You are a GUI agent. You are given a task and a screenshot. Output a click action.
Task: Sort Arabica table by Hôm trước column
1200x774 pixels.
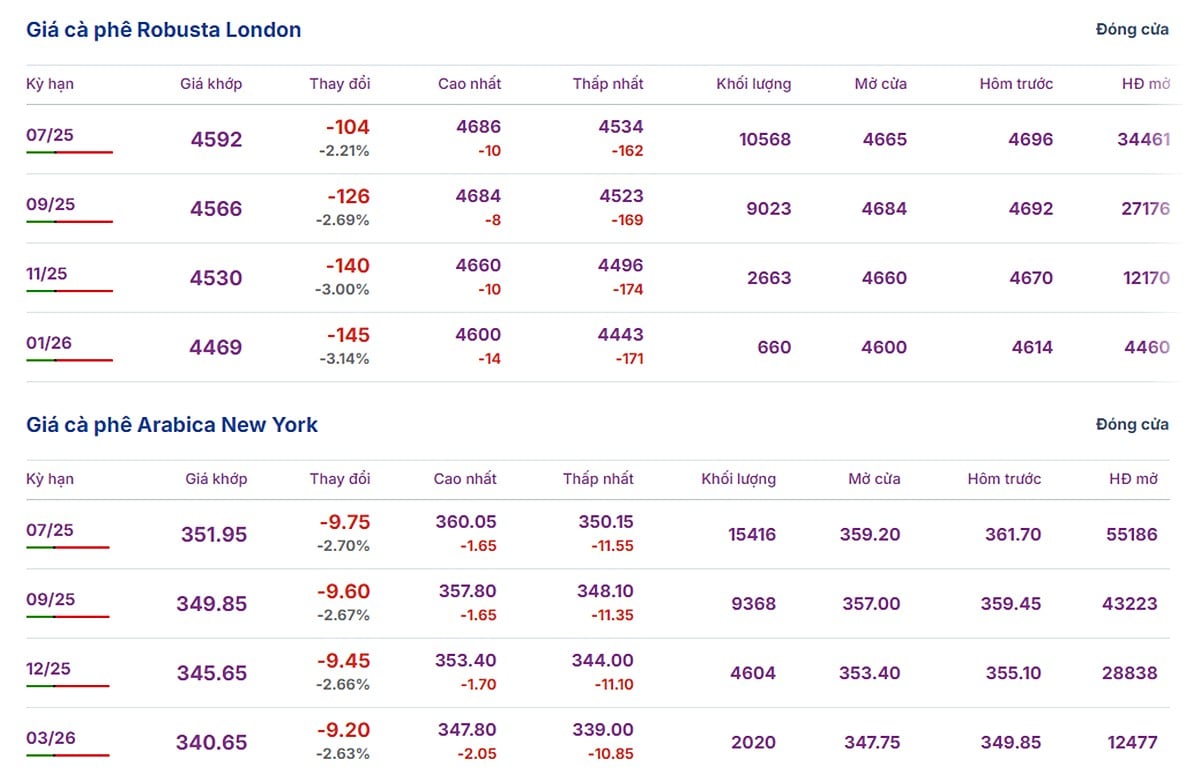pos(1004,479)
